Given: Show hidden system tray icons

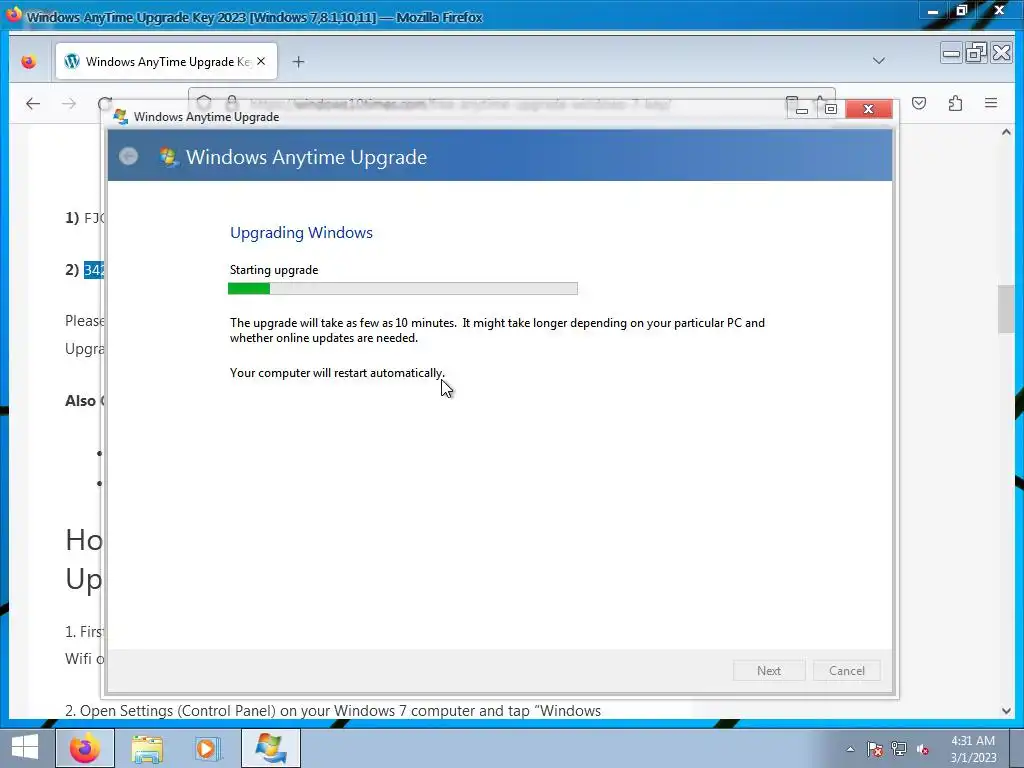Looking at the screenshot, I should (850, 749).
